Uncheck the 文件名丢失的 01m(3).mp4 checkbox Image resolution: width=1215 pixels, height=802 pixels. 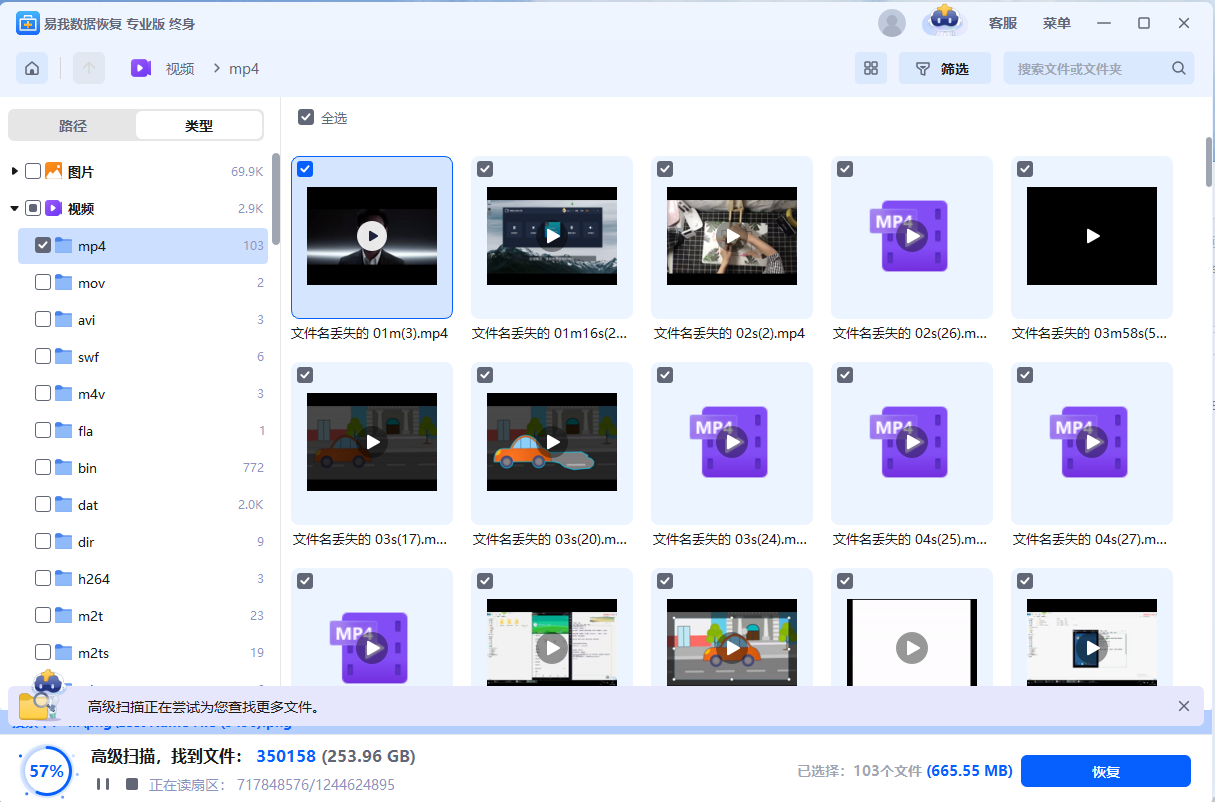[305, 169]
